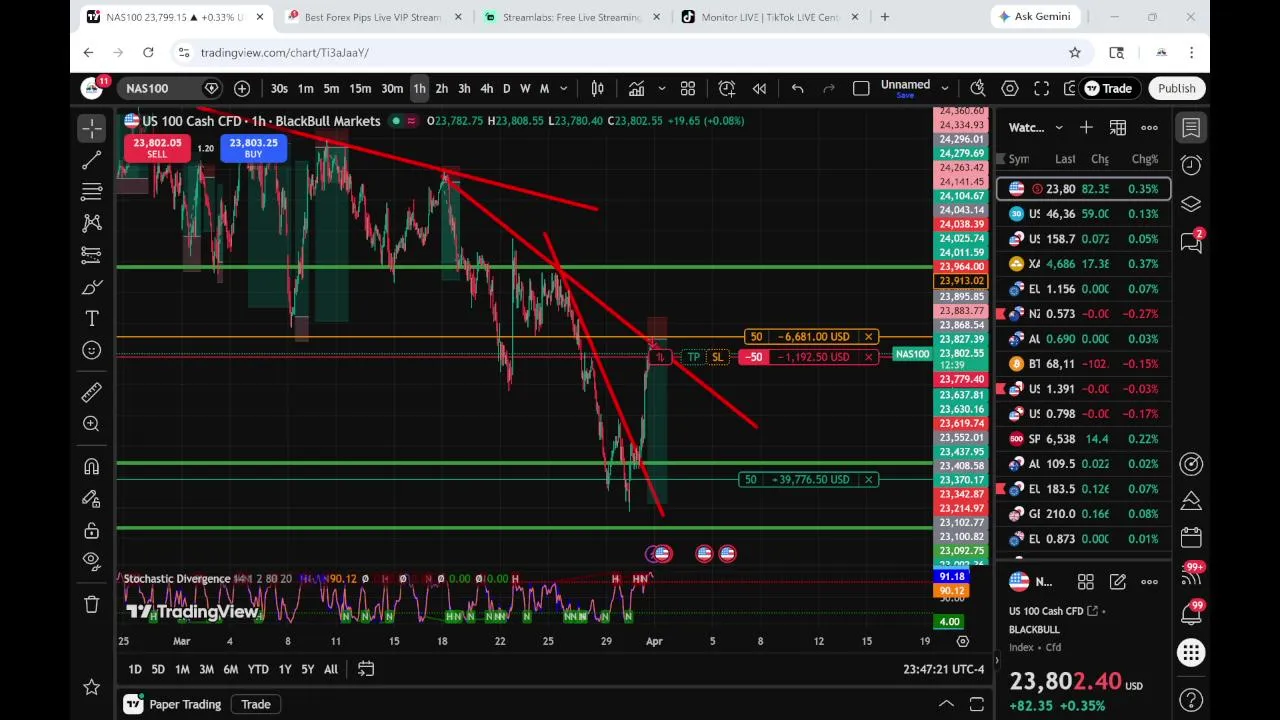The image size is (1280, 720).
Task: Expand the bottom trading panel
Action: coord(945,704)
